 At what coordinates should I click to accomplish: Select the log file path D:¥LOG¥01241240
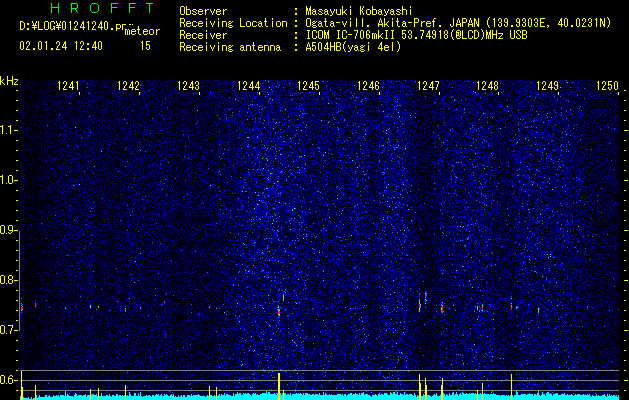[66, 26]
